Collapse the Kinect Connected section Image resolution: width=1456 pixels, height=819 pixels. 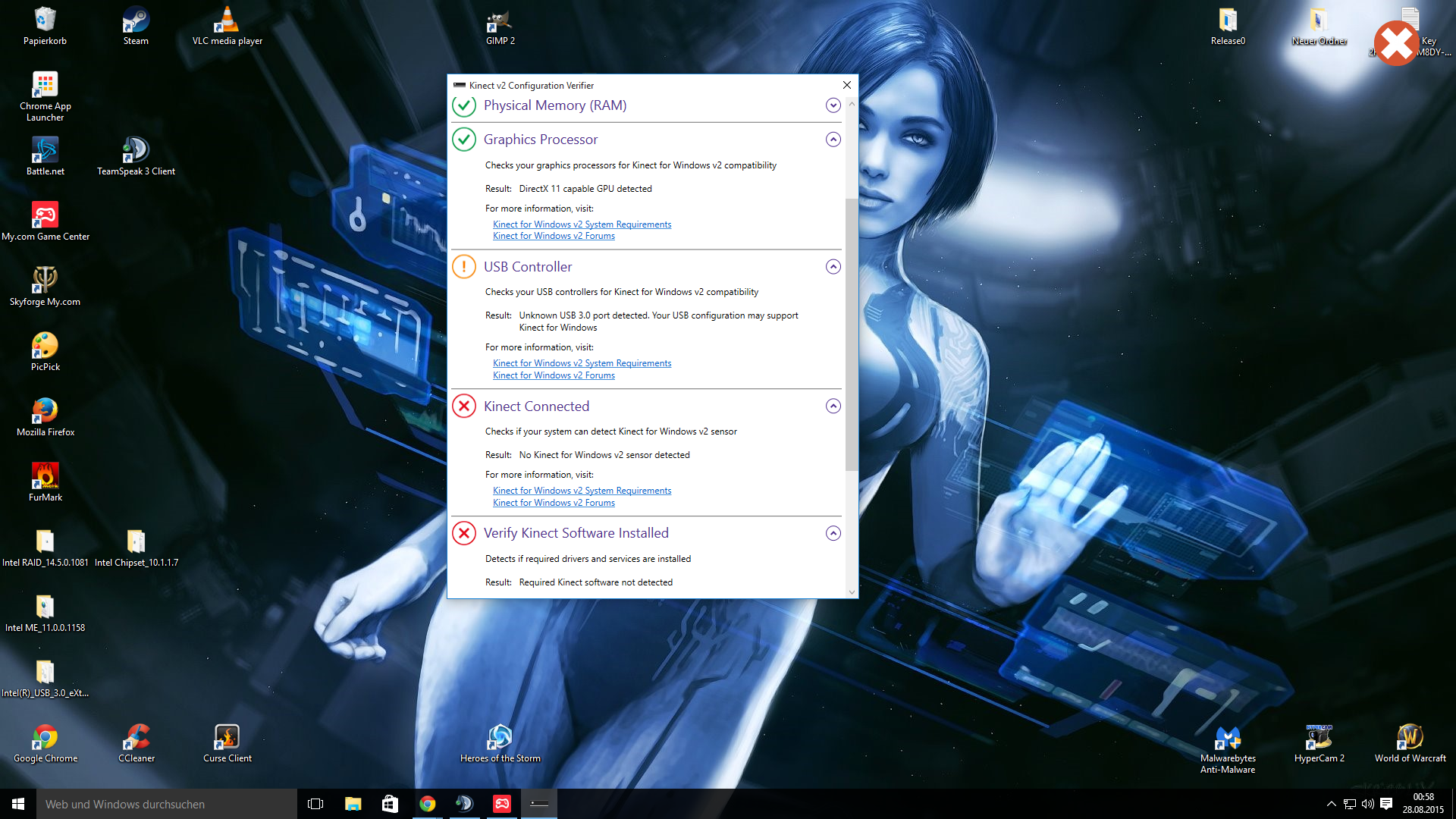(x=833, y=406)
